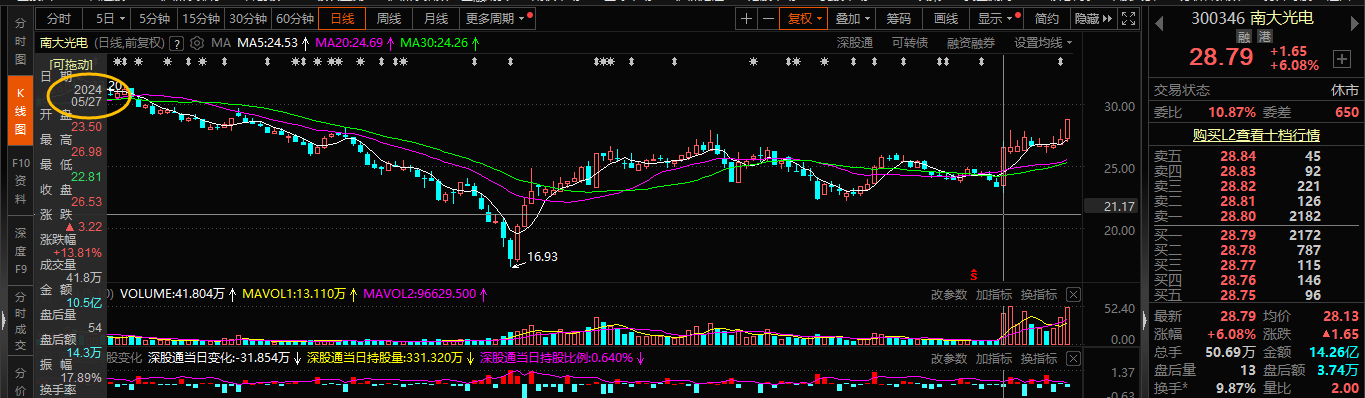Close the 深股通 indicator panel
The width and height of the screenshot is (1365, 398).
(x=1073, y=357)
